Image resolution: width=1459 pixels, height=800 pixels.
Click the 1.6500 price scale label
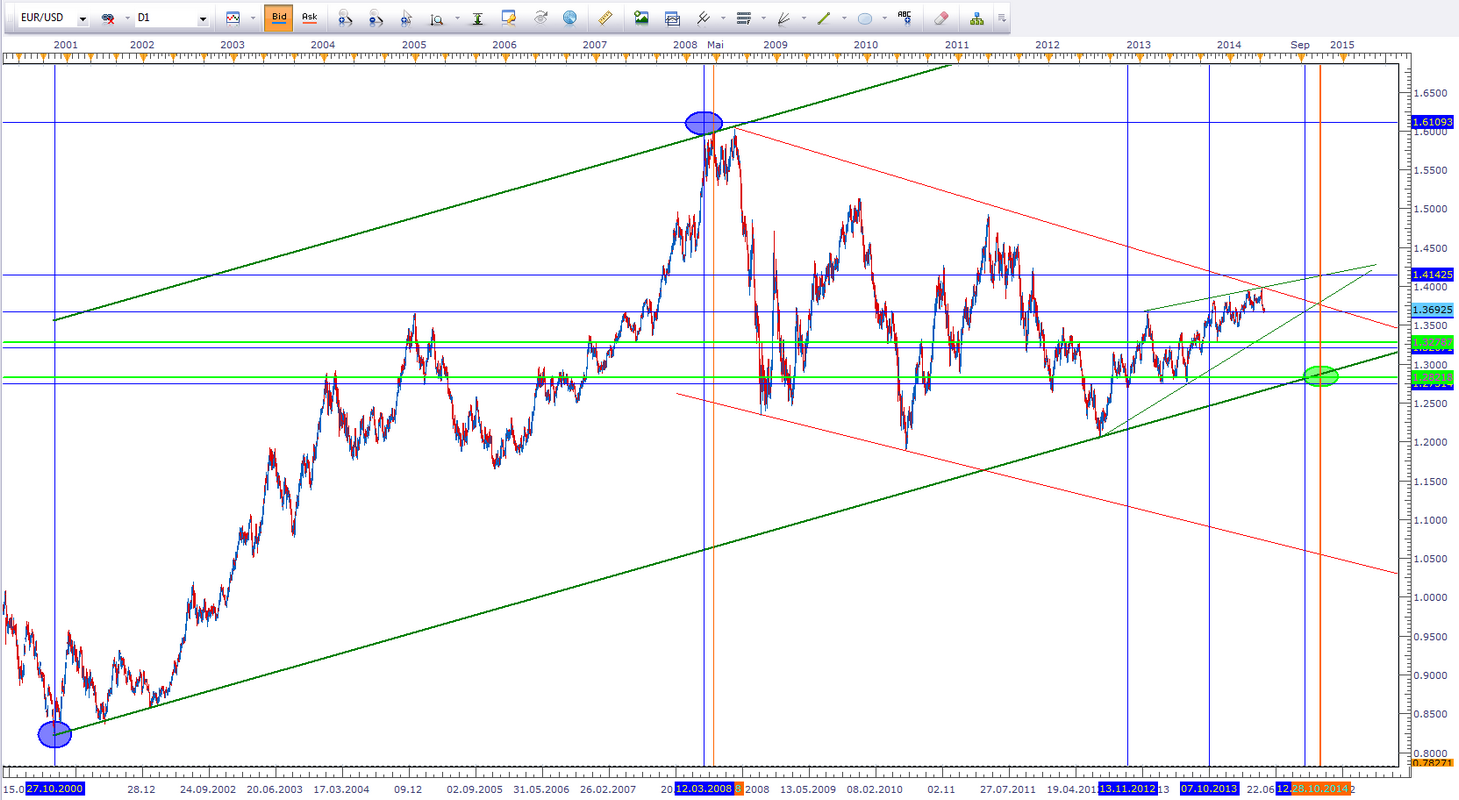1430,92
